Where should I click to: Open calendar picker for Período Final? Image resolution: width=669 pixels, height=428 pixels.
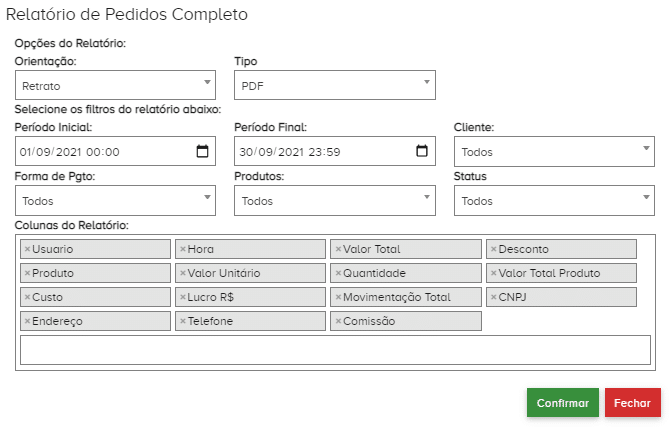pos(421,152)
